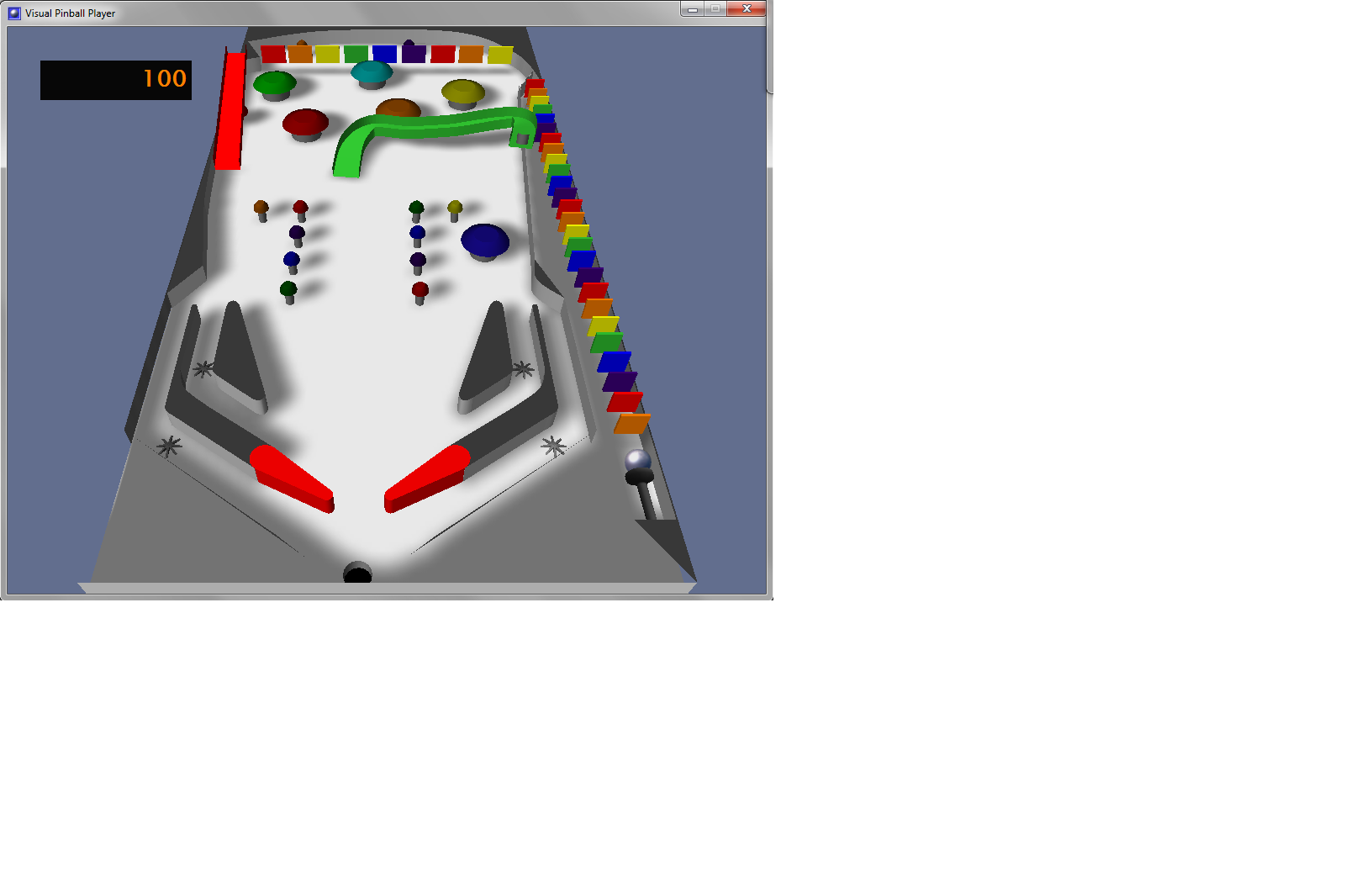Hit the teal bumper near the top

[372, 72]
